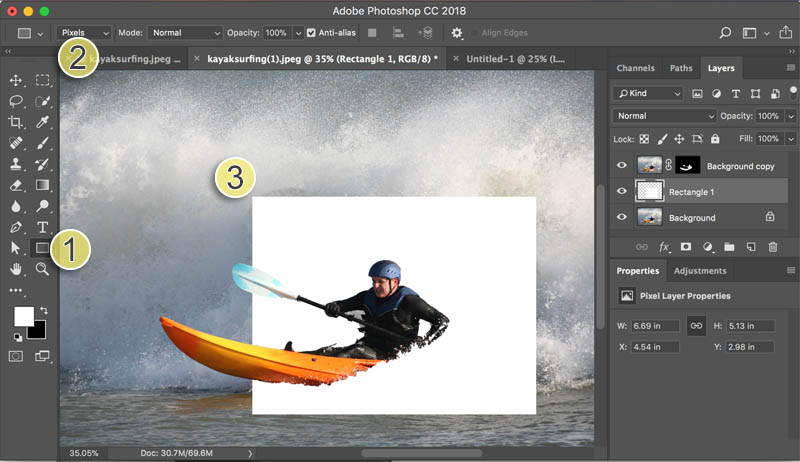The width and height of the screenshot is (800, 462).
Task: Select the Horizontal Type tool
Action: [42, 227]
